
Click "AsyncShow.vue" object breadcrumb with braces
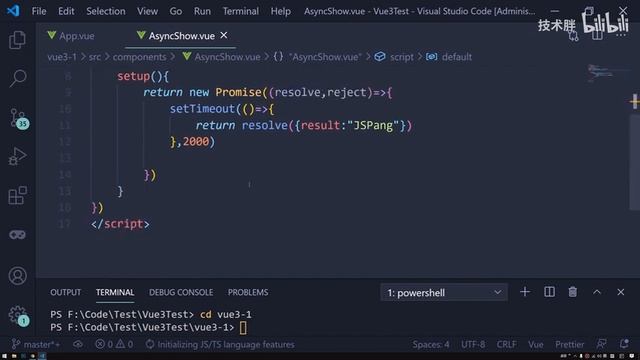click(318, 57)
